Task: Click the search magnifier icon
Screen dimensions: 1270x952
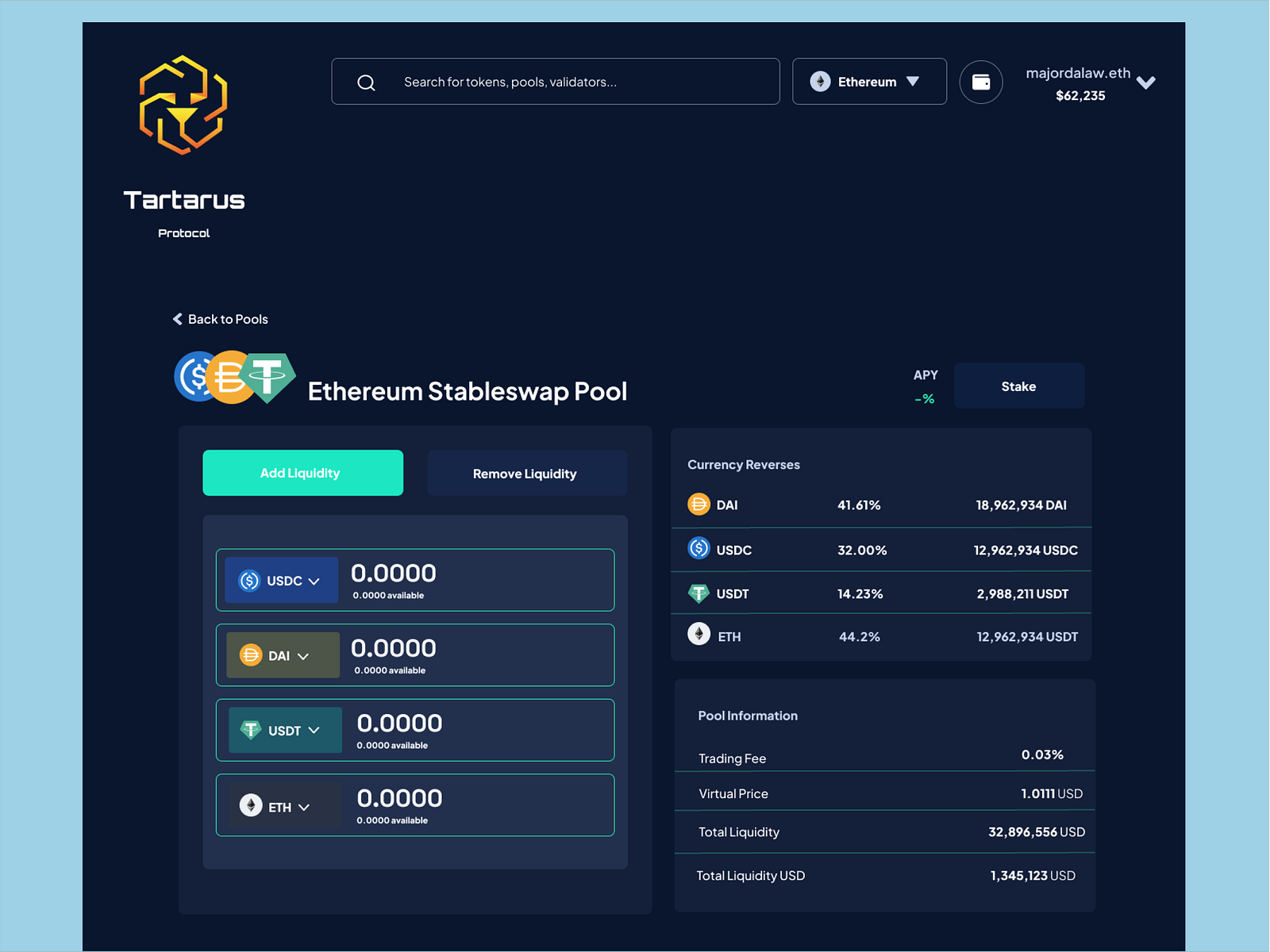Action: coord(366,82)
